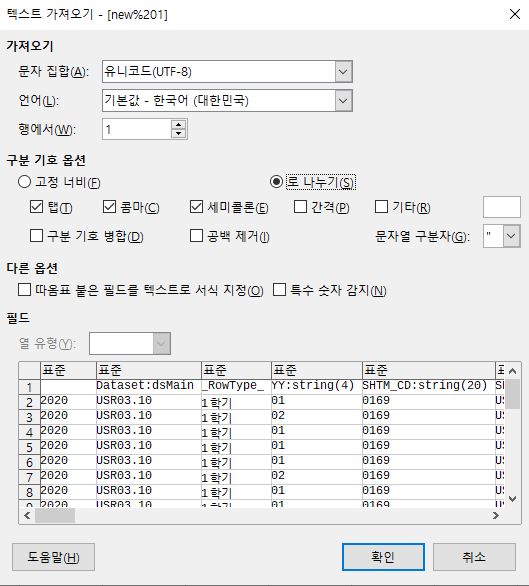This screenshot has width=529, height=586.
Task: Open the 문자 집합 dropdown
Action: (343, 71)
